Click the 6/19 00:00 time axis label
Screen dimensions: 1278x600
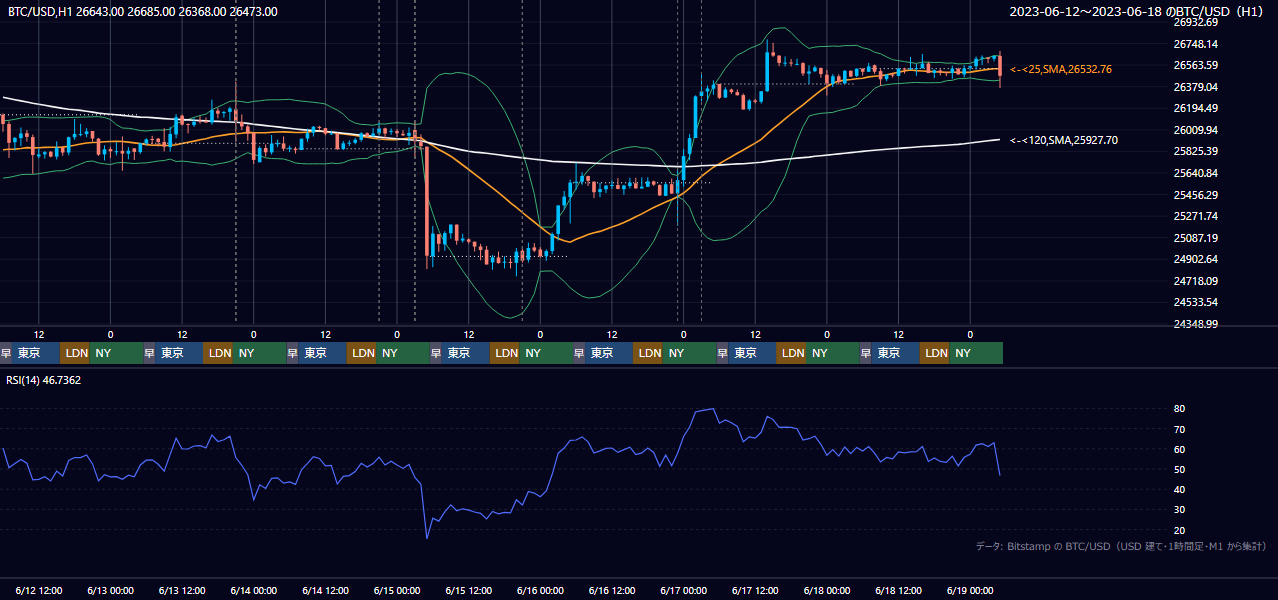pyautogui.click(x=970, y=590)
